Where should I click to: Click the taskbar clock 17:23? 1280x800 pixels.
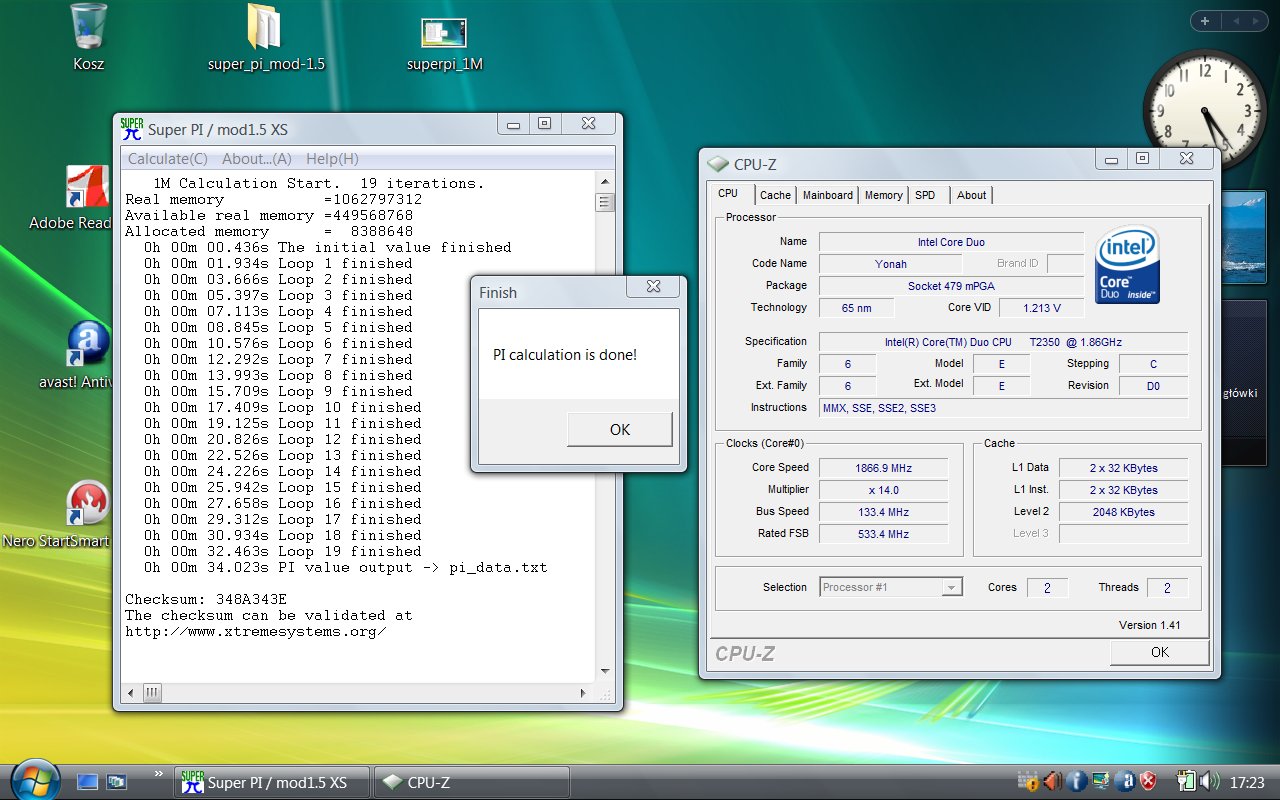pos(1248,782)
